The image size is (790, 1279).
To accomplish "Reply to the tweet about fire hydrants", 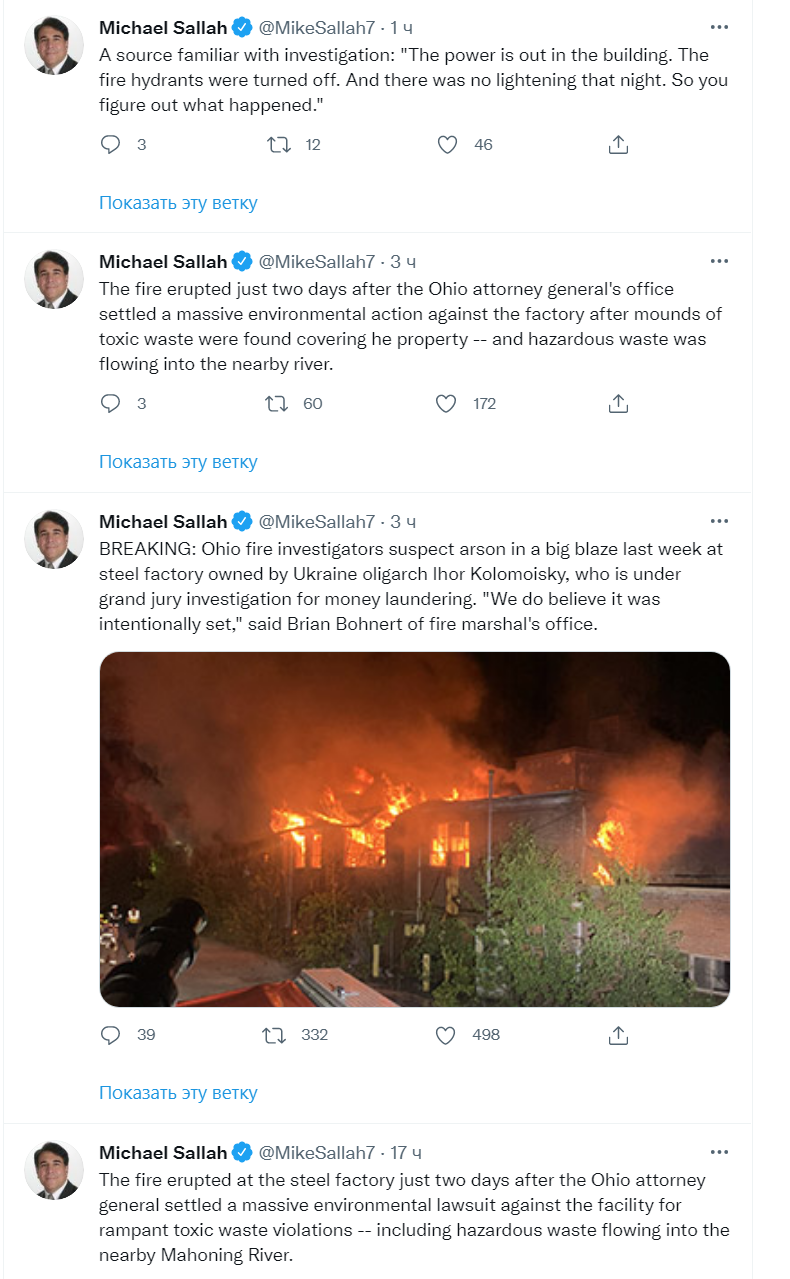I will coord(111,145).
